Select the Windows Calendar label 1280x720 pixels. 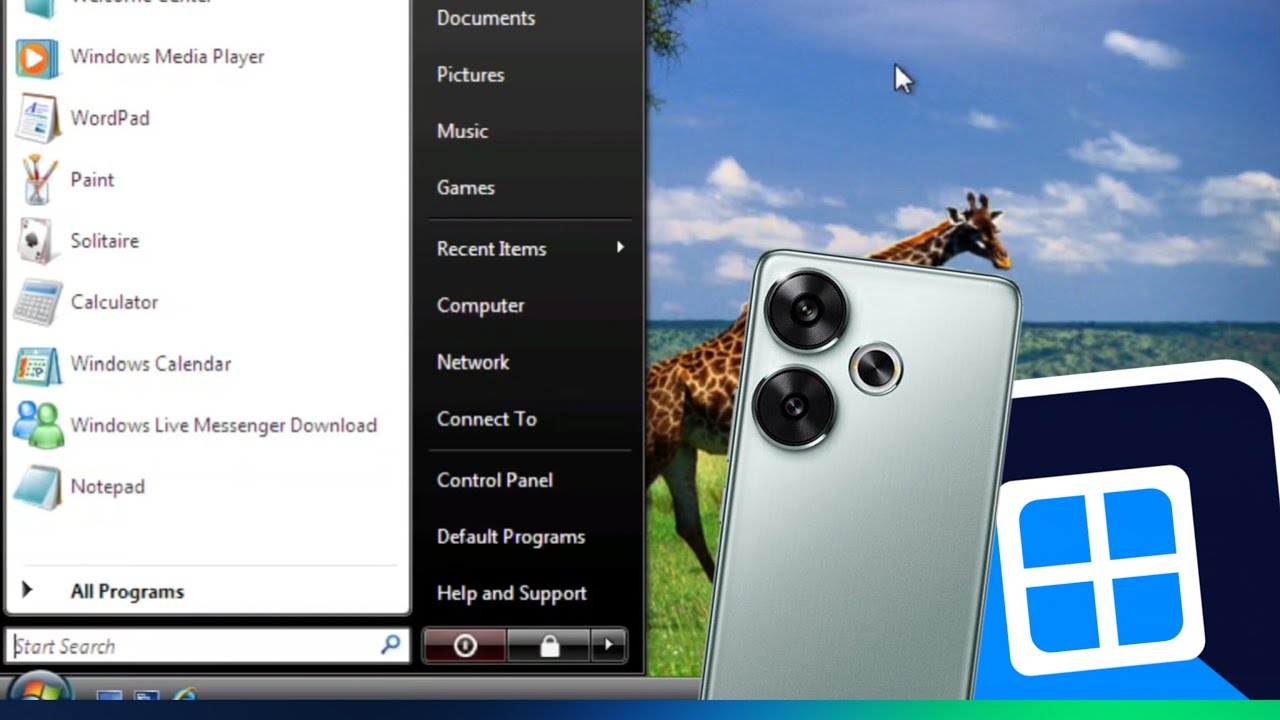tap(151, 364)
